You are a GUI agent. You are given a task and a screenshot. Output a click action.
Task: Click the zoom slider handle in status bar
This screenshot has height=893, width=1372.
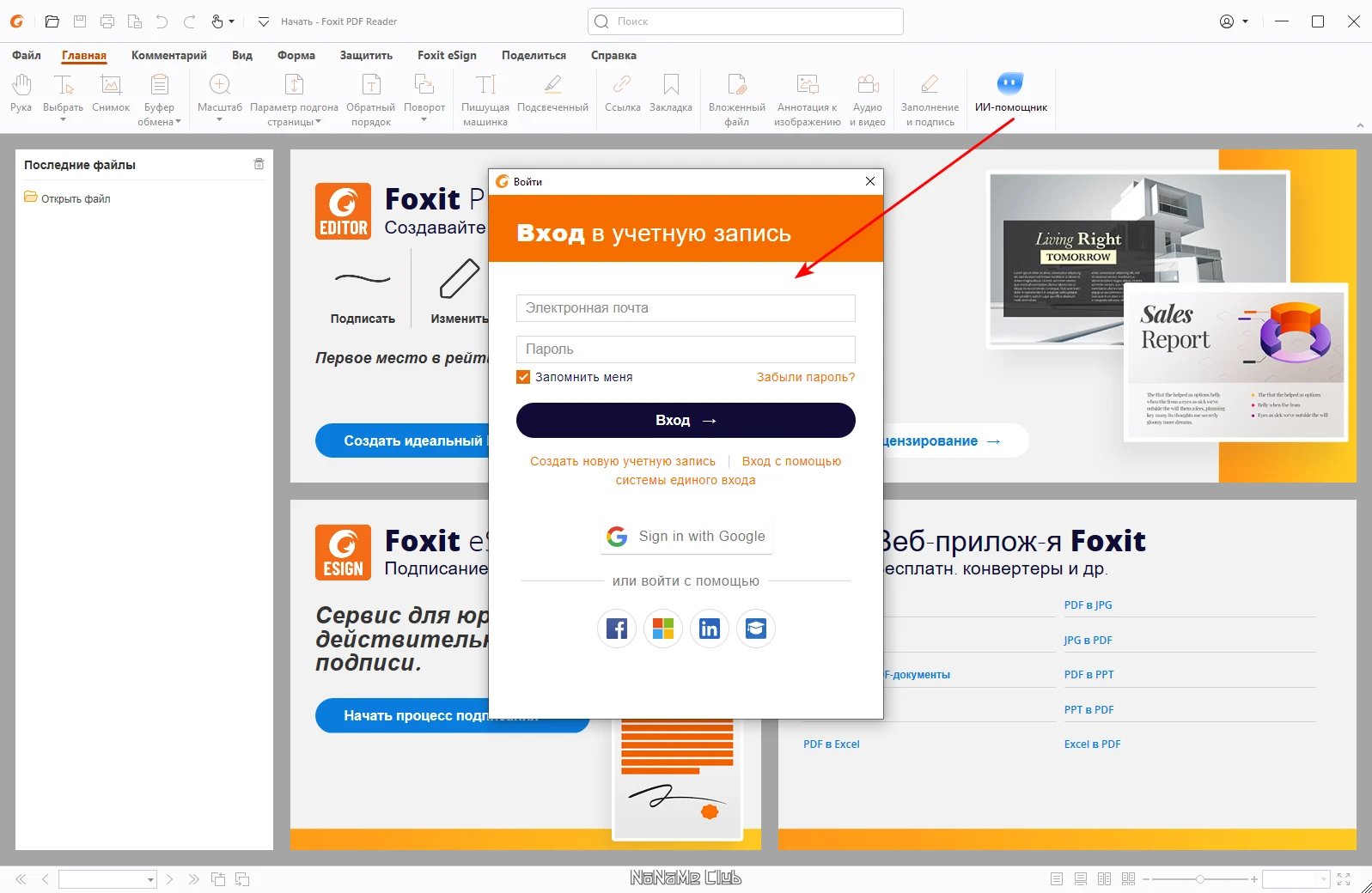pos(1200,879)
